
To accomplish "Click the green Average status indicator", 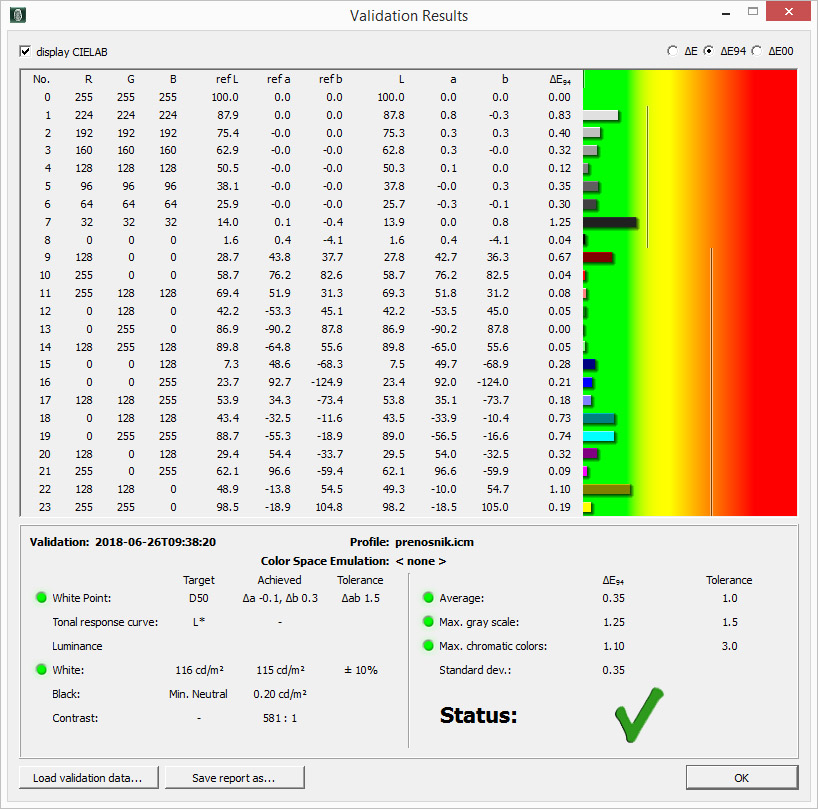I will coord(428,598).
